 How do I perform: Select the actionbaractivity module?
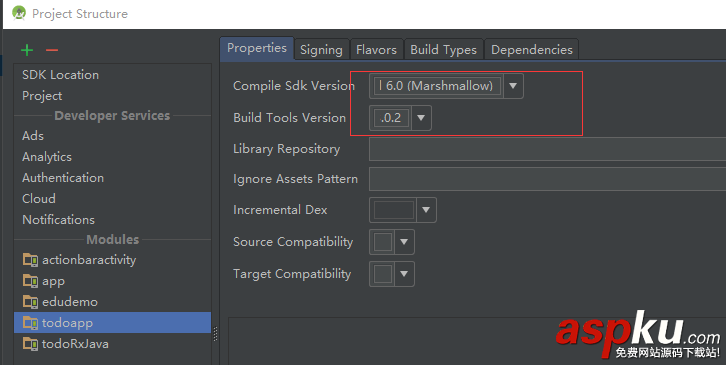pos(113,260)
